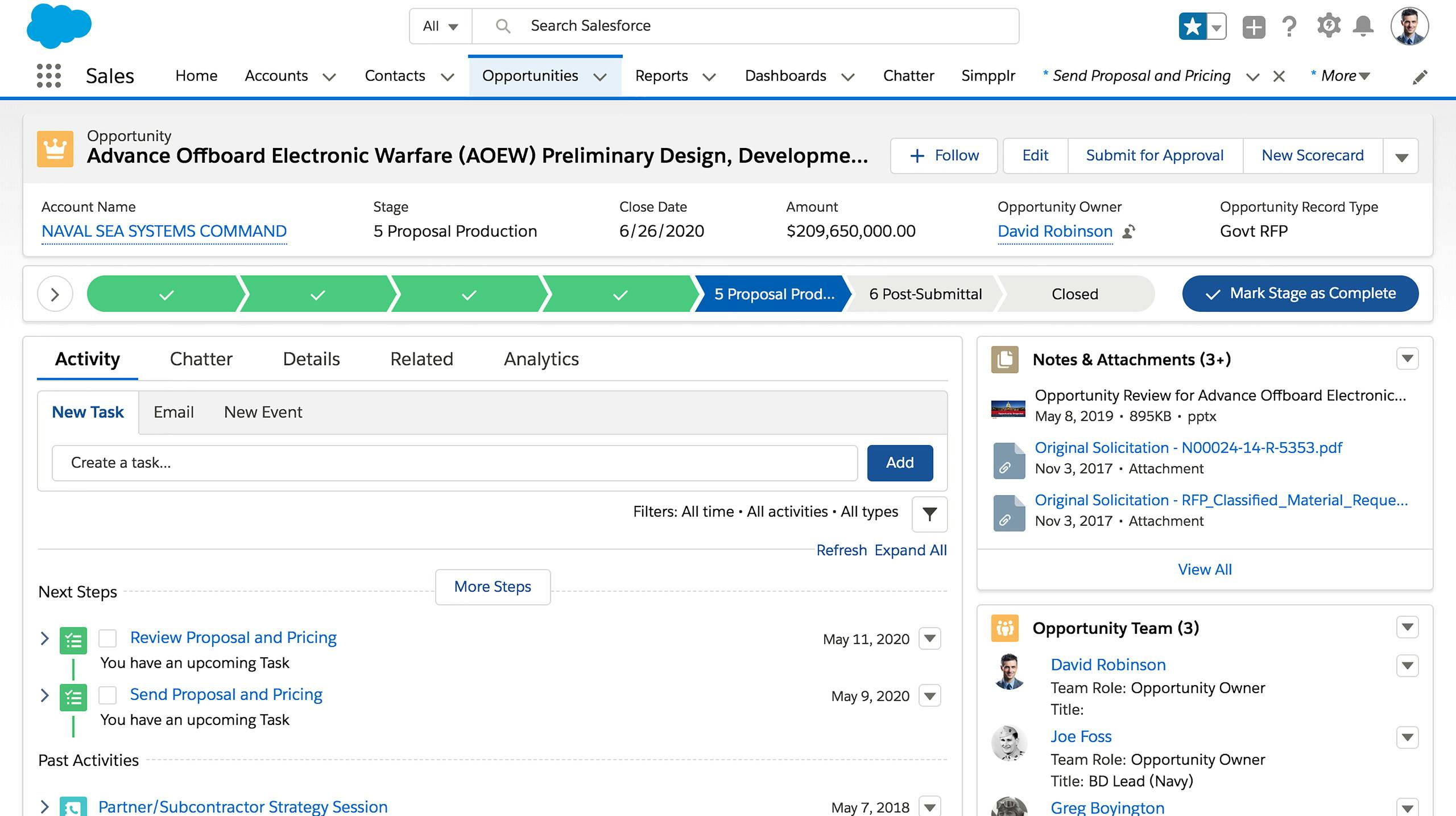Open the Chatter nav tab
The width and height of the screenshot is (1456, 816).
pyautogui.click(x=908, y=76)
